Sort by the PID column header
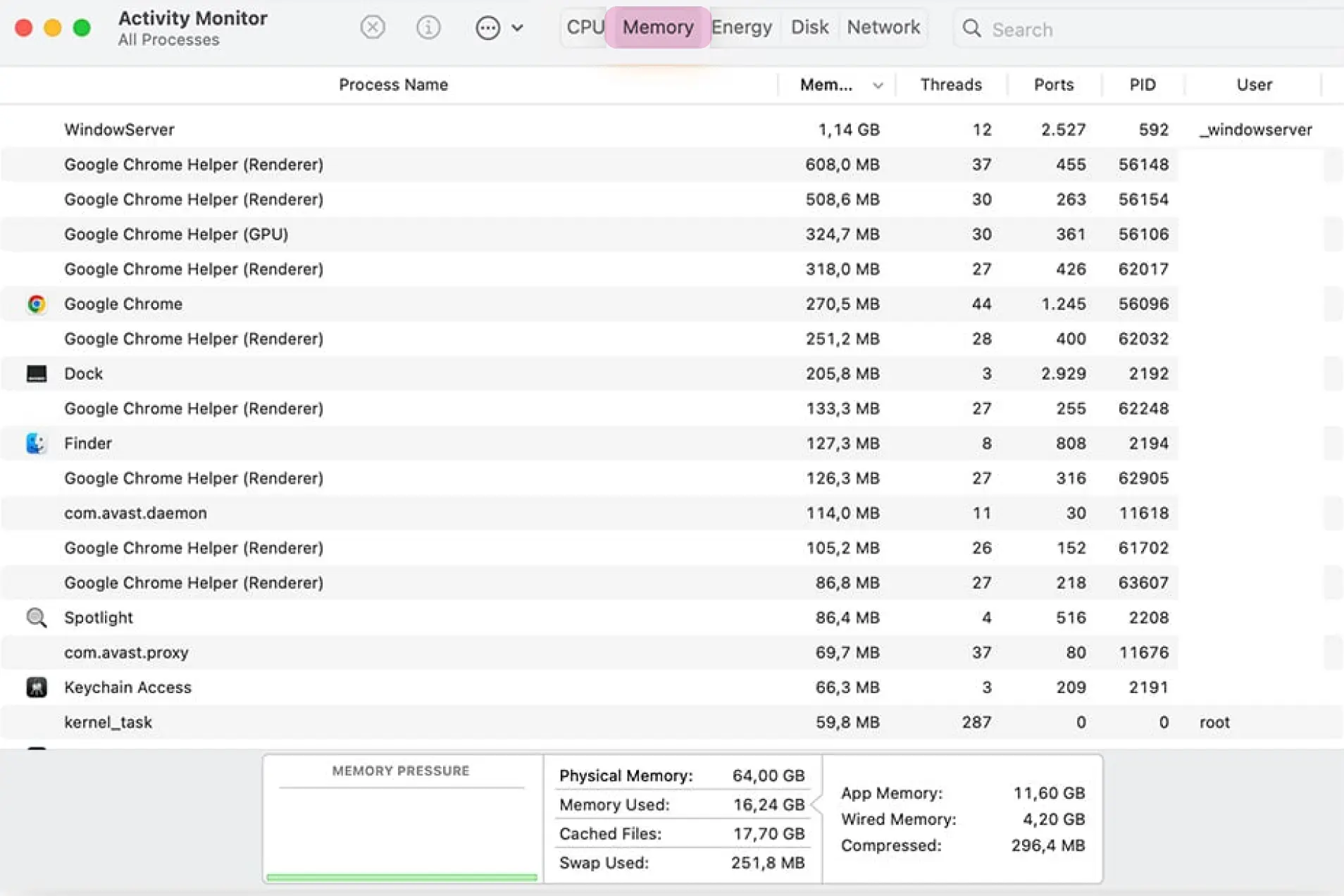This screenshot has width=1344, height=896. tap(1142, 85)
